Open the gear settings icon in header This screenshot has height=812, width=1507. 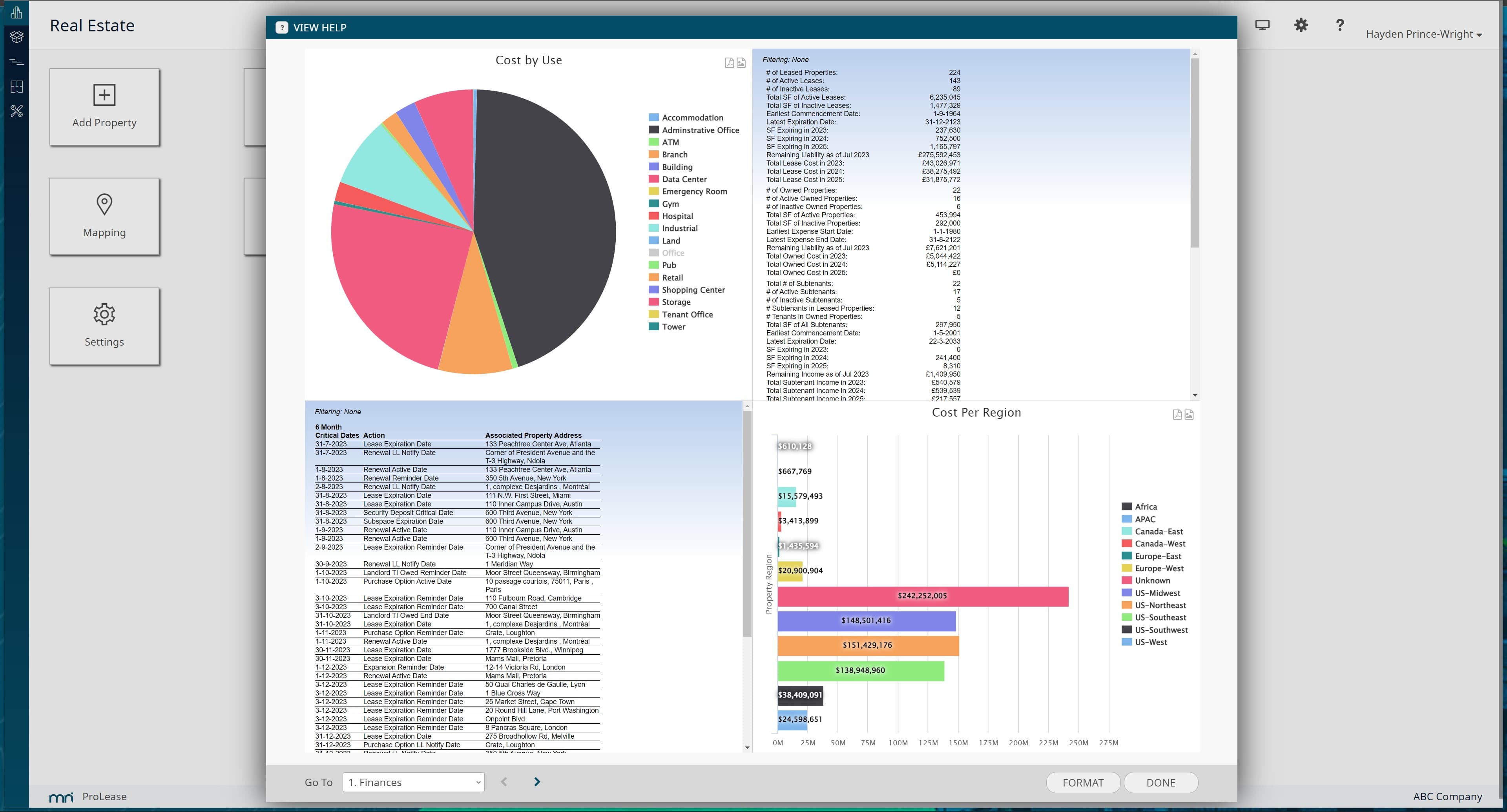point(1301,25)
